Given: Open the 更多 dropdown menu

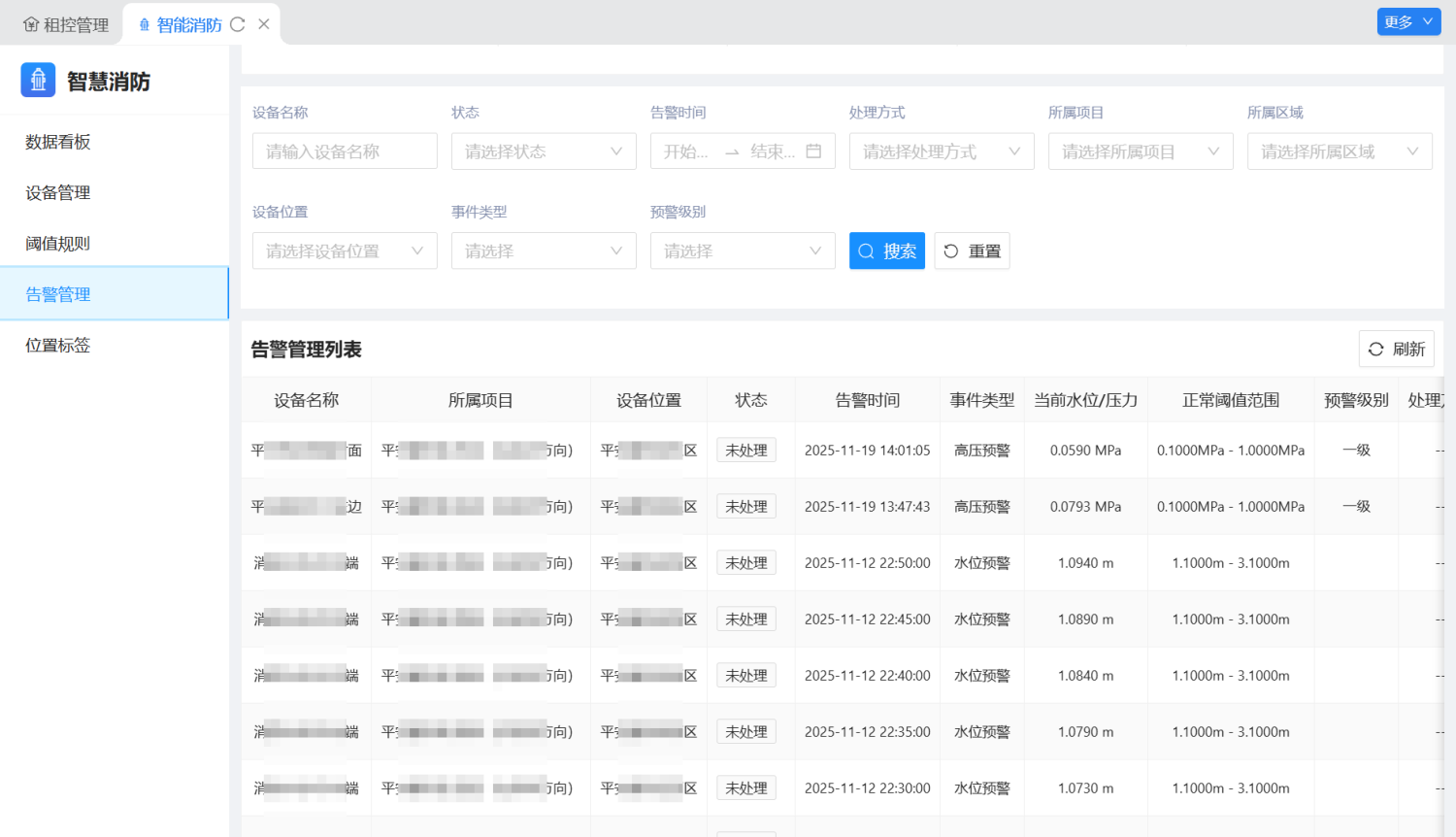Looking at the screenshot, I should [1408, 21].
